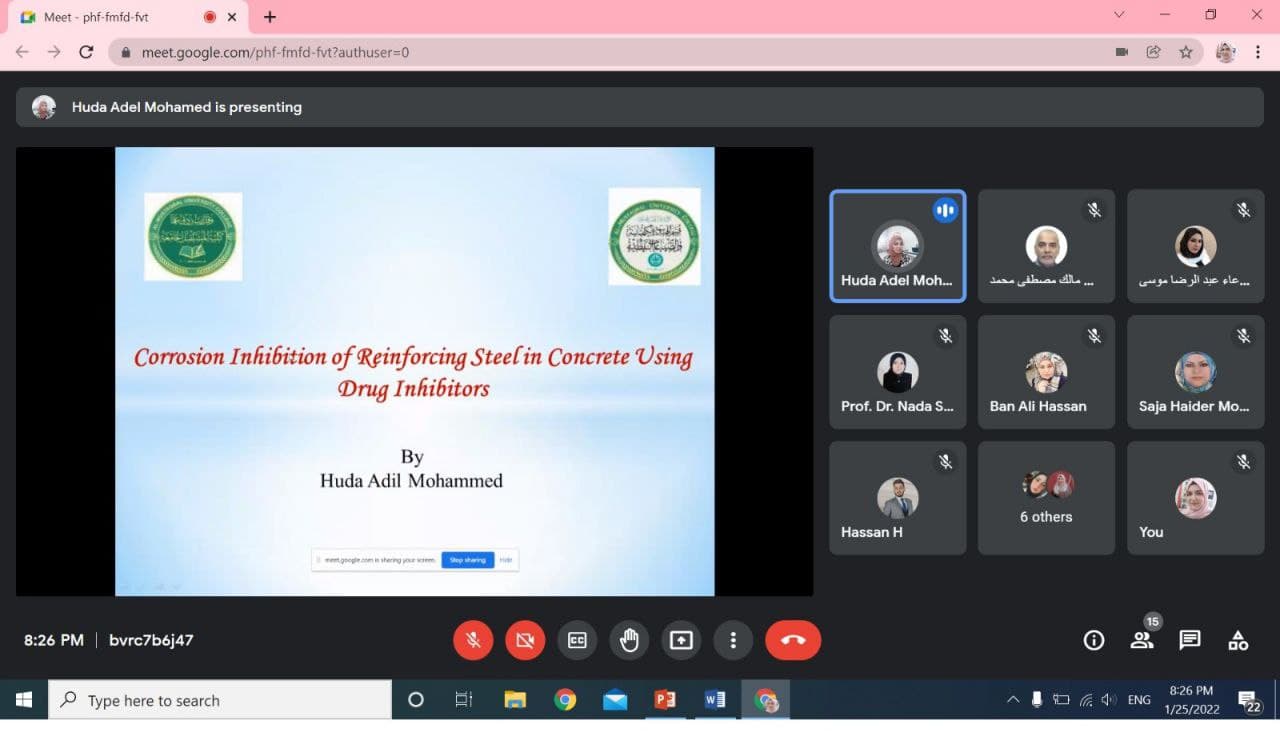Show the participants list
This screenshot has height=737, width=1280.
tap(1142, 640)
